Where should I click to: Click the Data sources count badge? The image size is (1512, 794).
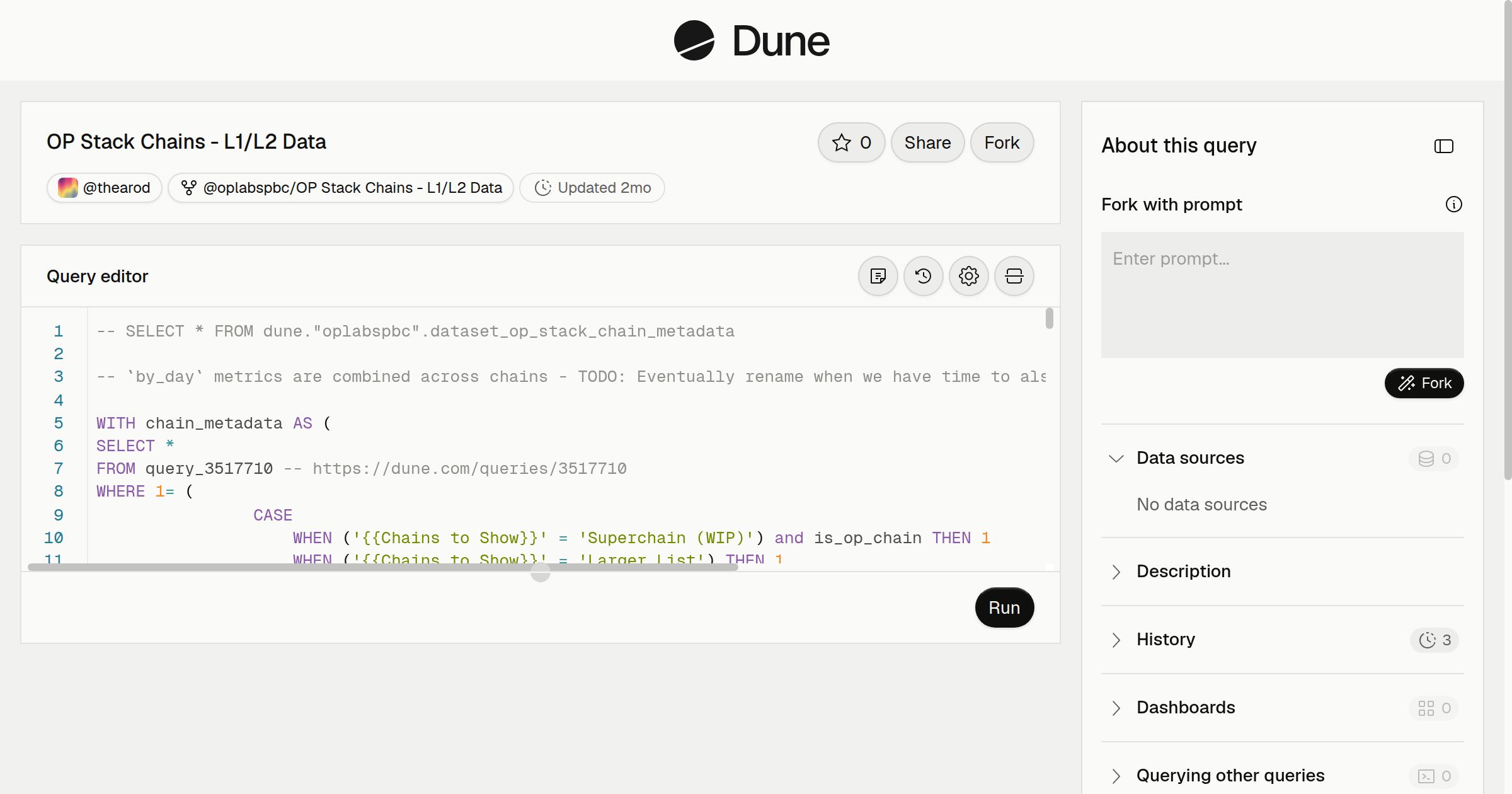[1435, 459]
